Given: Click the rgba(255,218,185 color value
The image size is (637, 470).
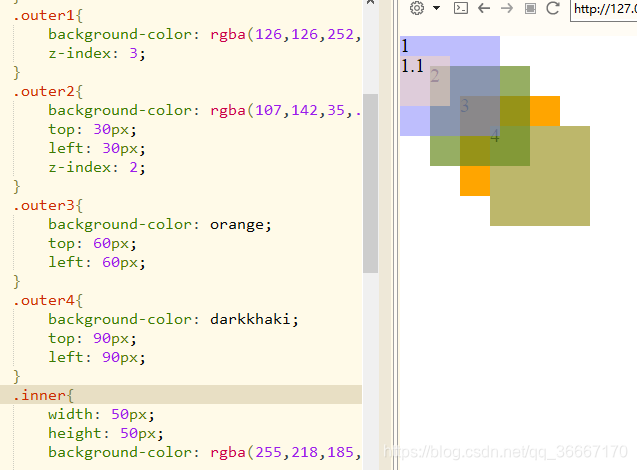Looking at the screenshot, I should [286, 453].
